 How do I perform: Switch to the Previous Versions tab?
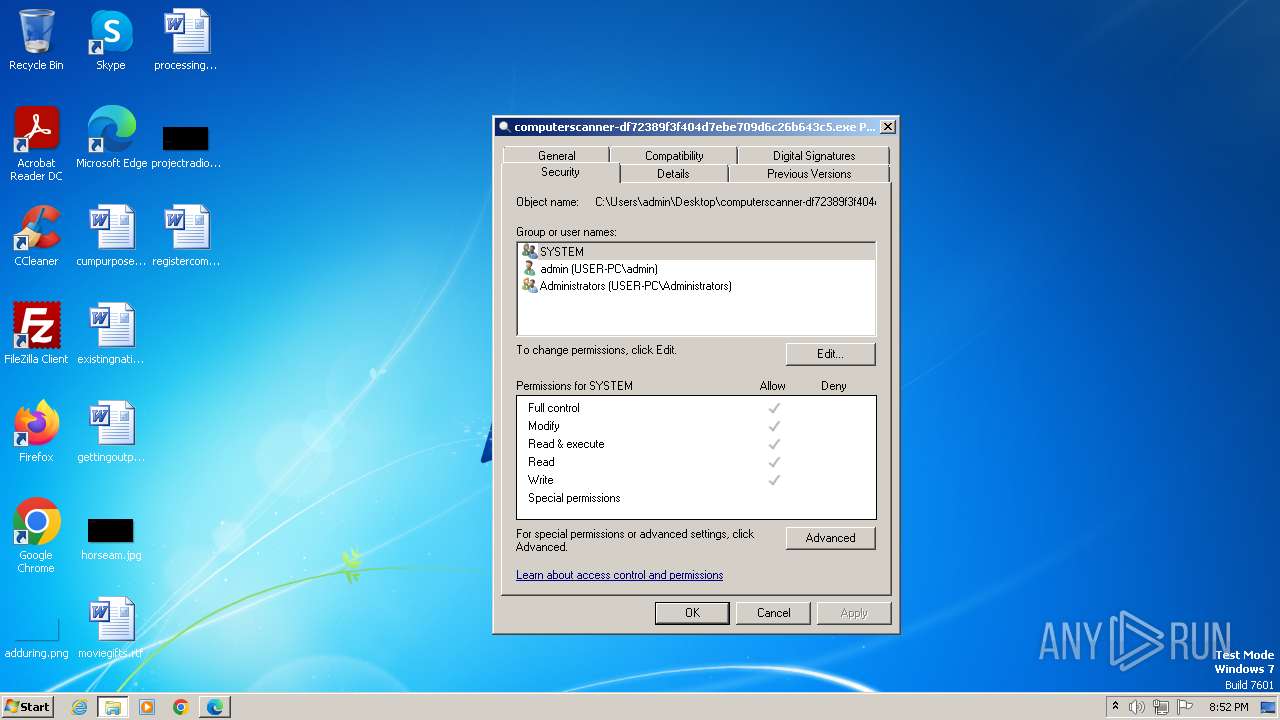click(x=809, y=174)
